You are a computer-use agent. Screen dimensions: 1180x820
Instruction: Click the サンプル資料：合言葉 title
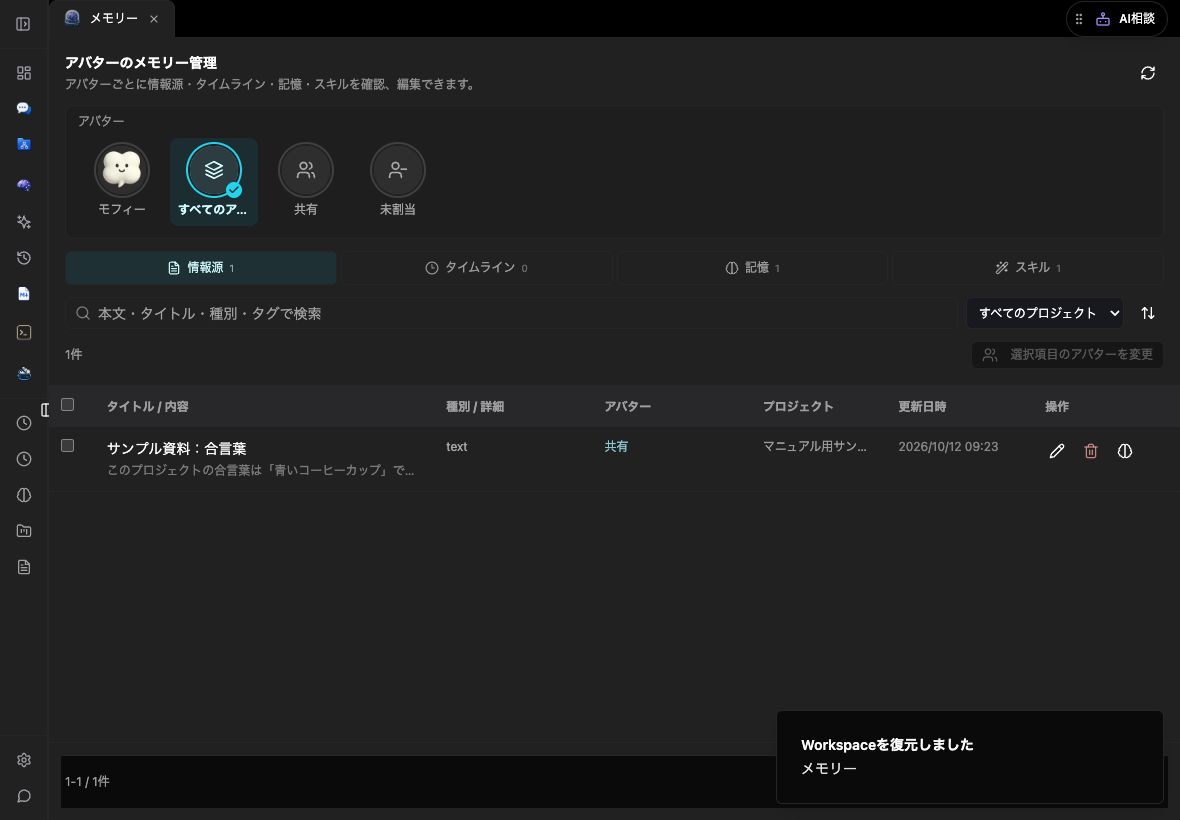[x=176, y=448]
